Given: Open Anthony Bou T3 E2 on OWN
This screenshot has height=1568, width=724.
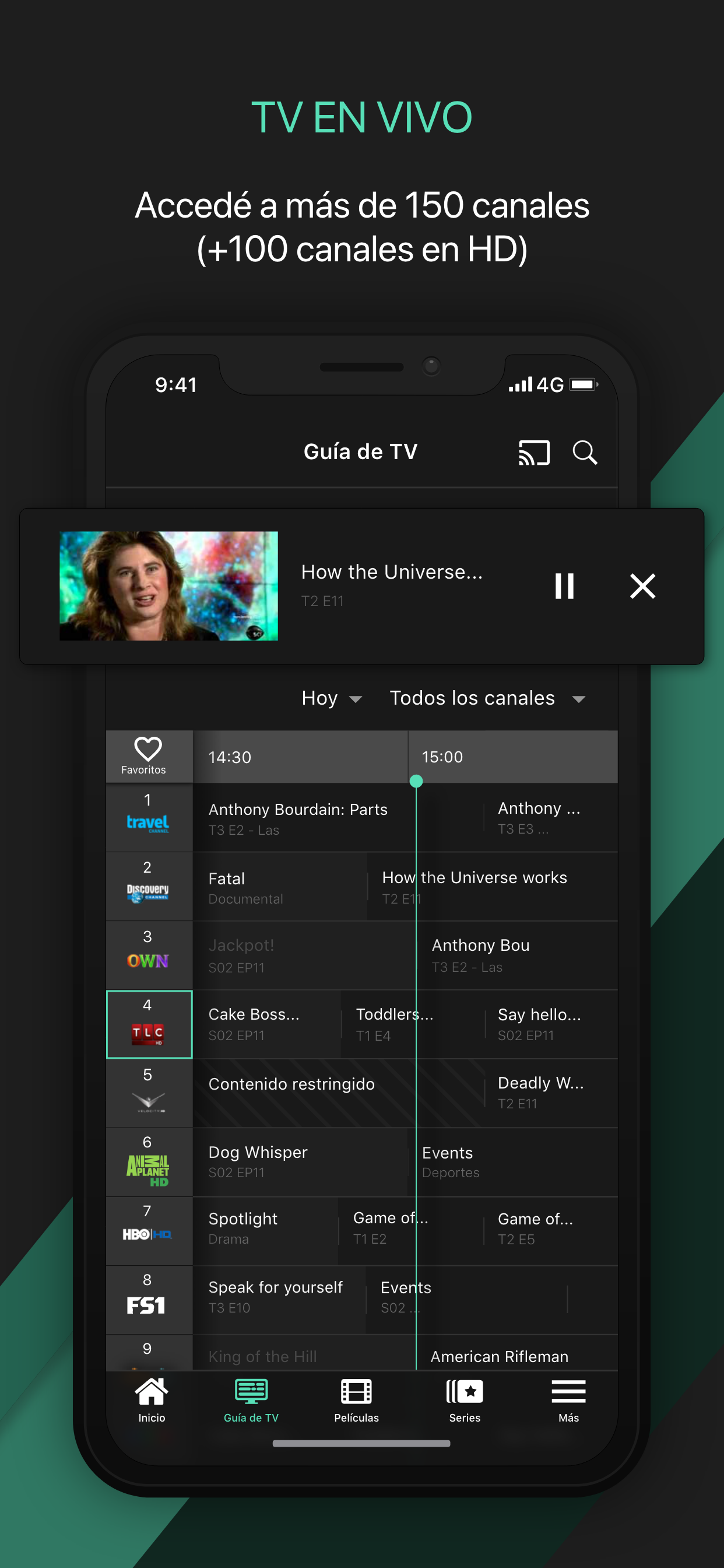Looking at the screenshot, I should 518,955.
